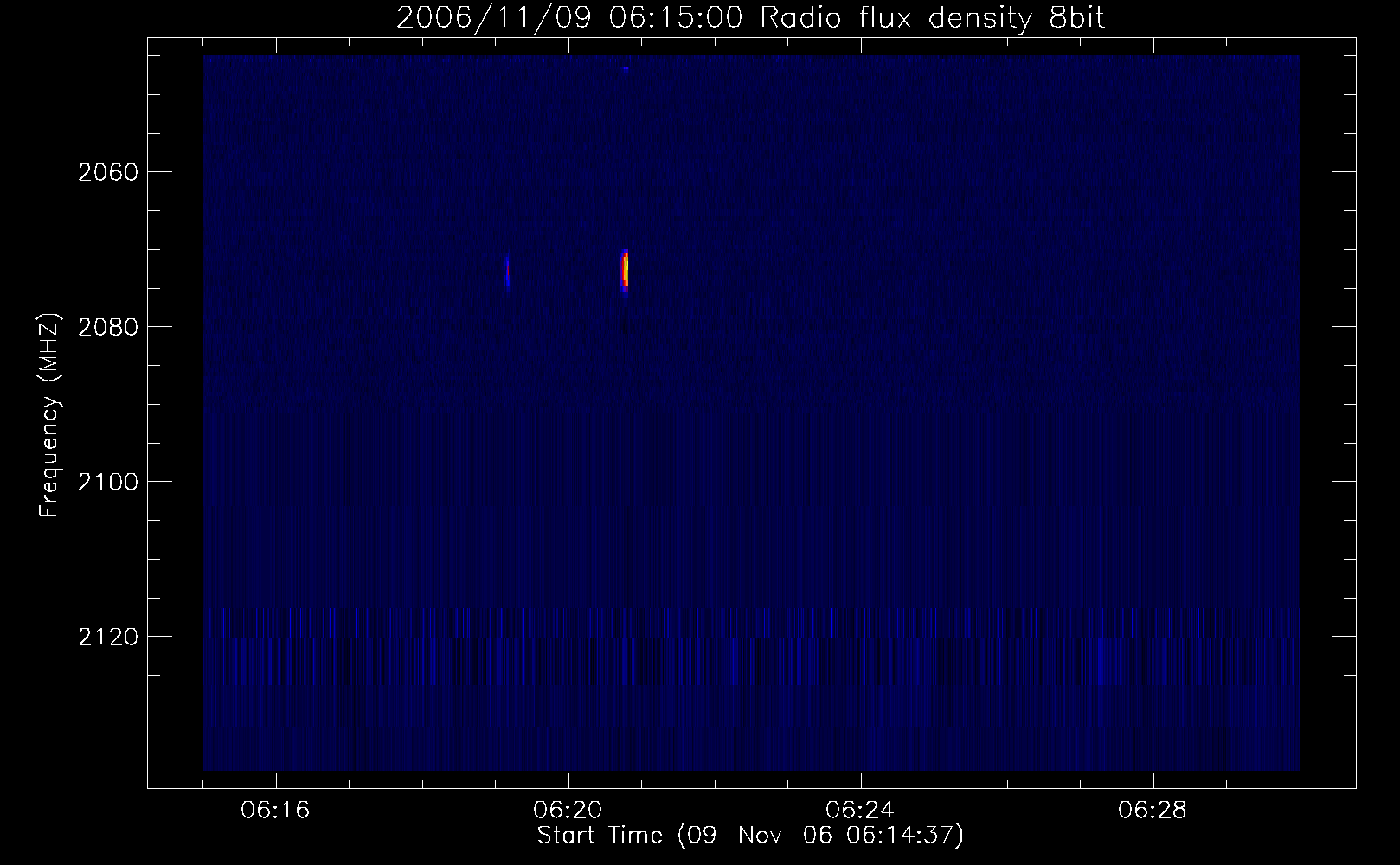Click the faint blue burst left of bright burst
The width and height of the screenshot is (1400, 865).
click(508, 272)
